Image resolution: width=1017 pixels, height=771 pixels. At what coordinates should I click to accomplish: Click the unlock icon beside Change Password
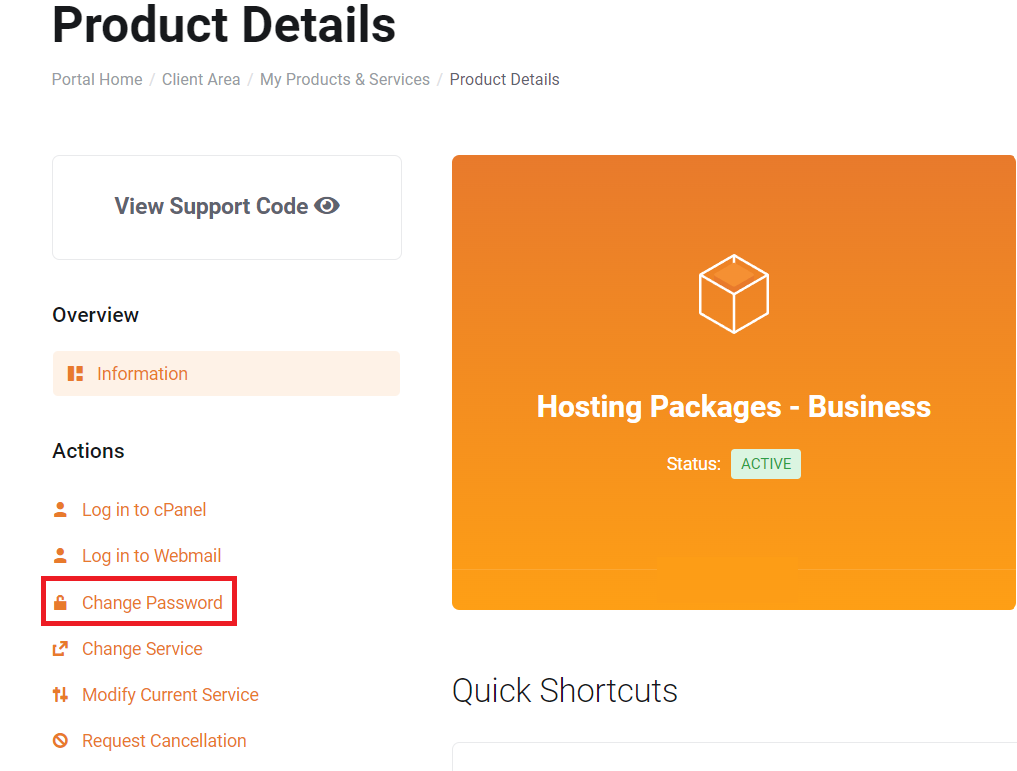point(60,603)
